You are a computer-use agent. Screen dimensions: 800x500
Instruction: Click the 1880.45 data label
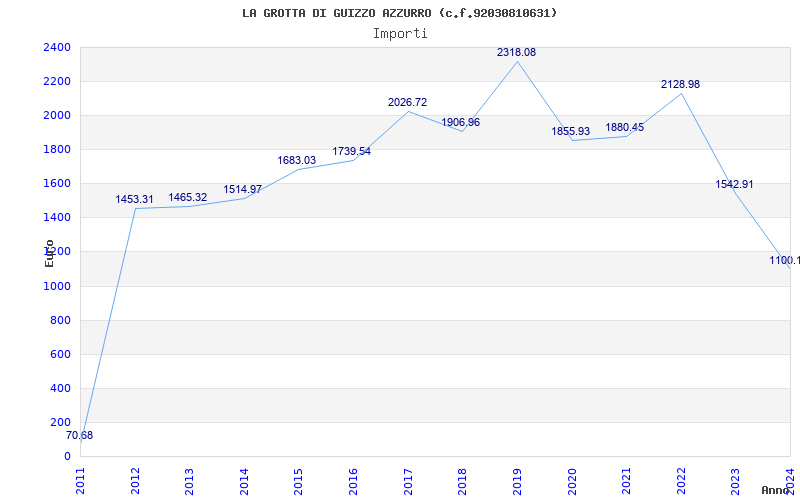point(624,127)
